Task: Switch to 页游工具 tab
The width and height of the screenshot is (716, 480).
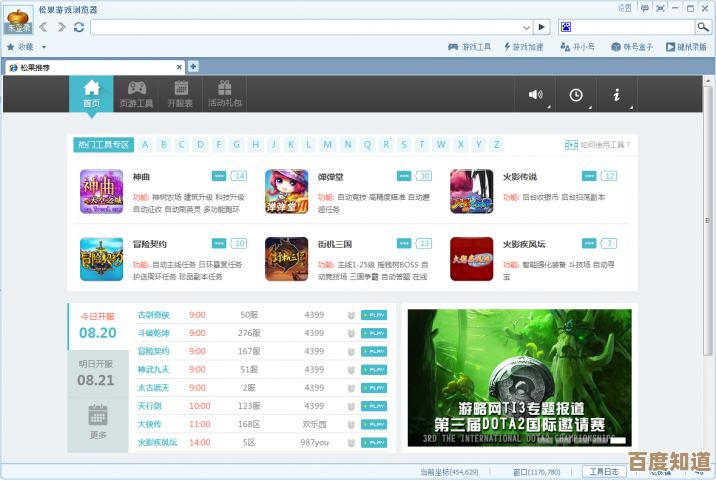Action: coord(136,94)
